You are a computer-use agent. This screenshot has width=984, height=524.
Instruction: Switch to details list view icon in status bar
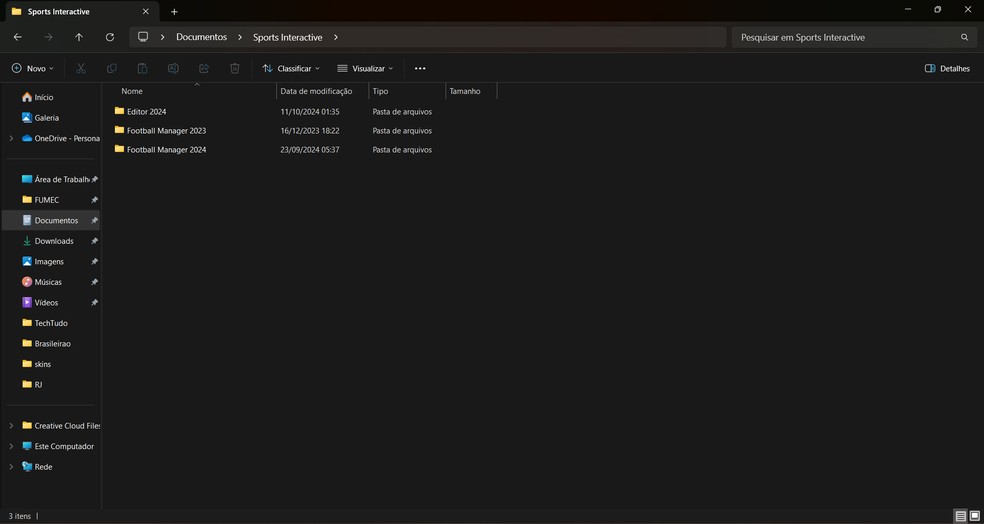(x=961, y=516)
